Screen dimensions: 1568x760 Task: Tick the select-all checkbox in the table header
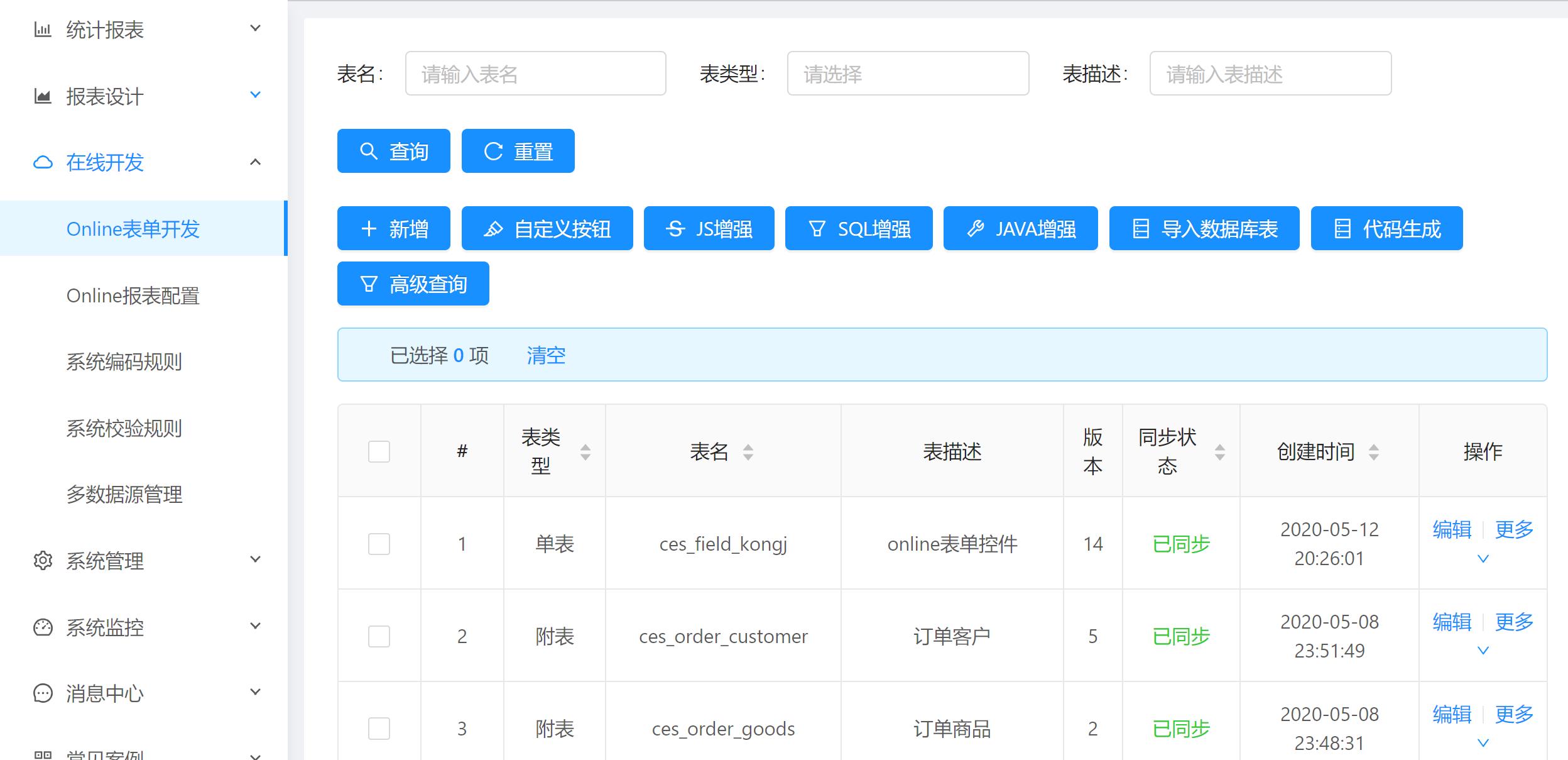tap(379, 451)
